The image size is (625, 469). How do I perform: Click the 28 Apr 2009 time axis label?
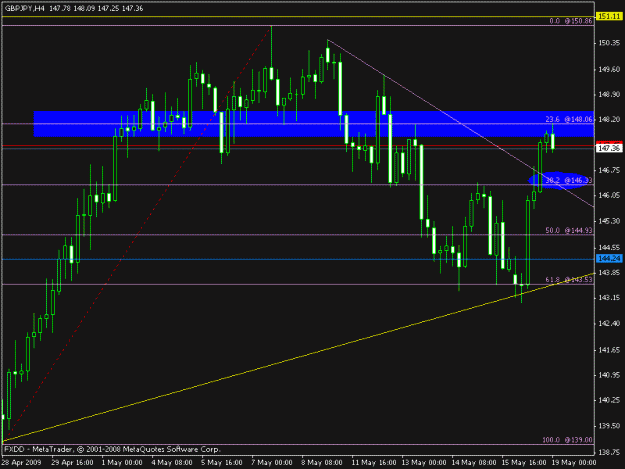point(21,463)
